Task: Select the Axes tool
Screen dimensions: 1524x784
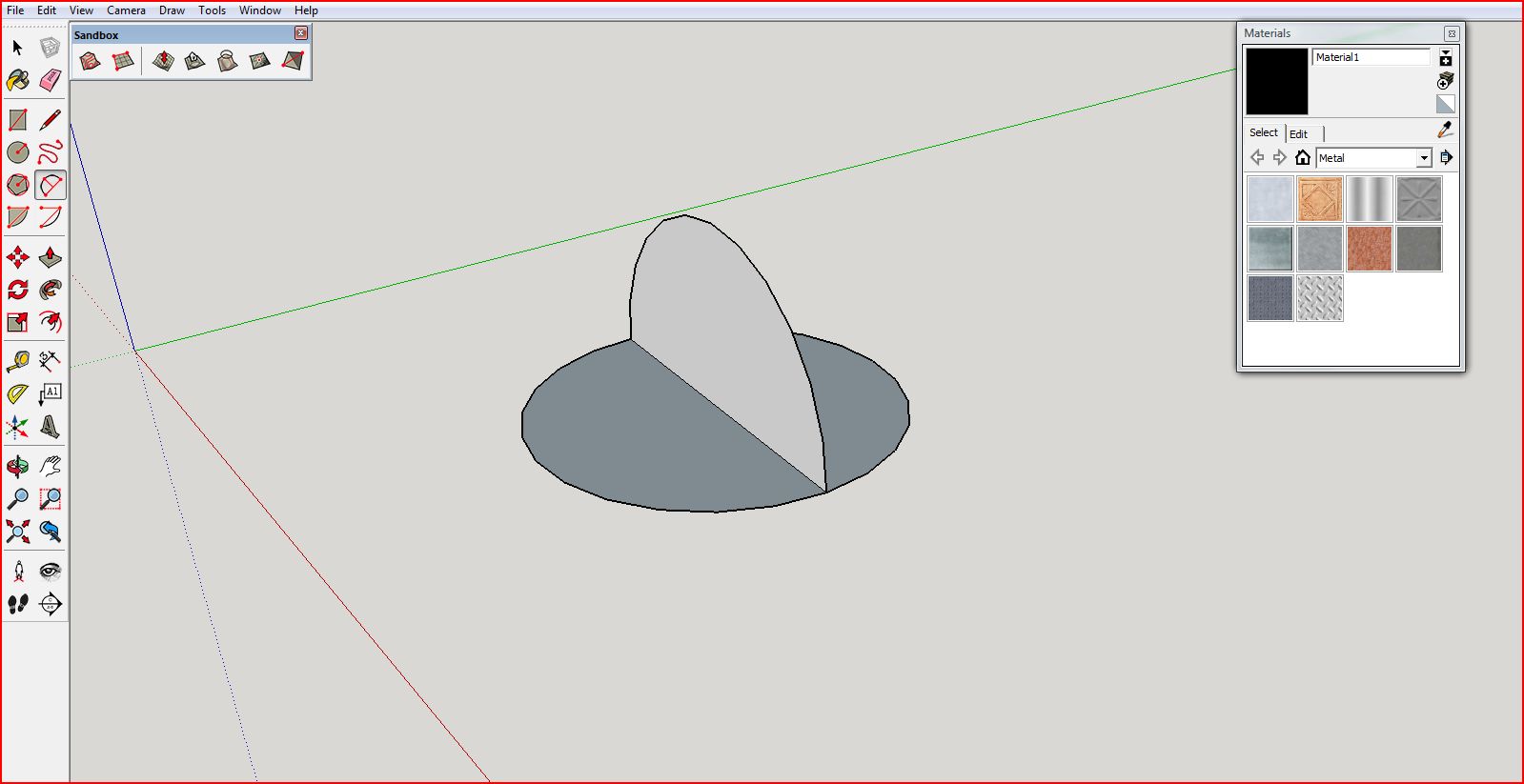Action: point(17,427)
